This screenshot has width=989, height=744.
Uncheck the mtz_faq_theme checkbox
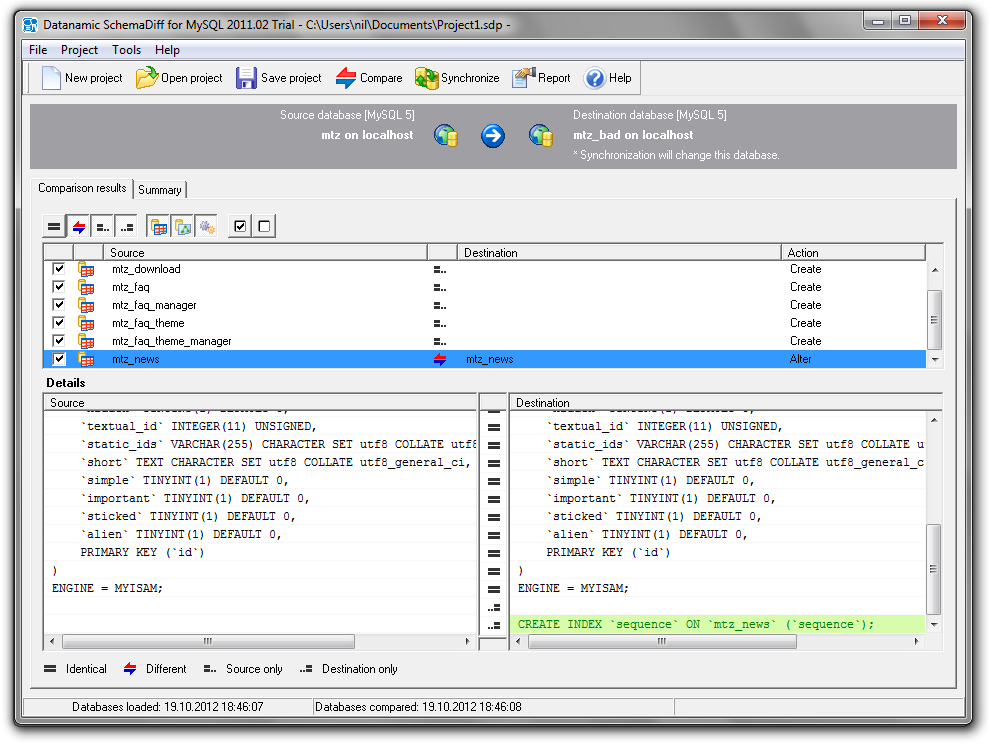pyautogui.click(x=59, y=323)
